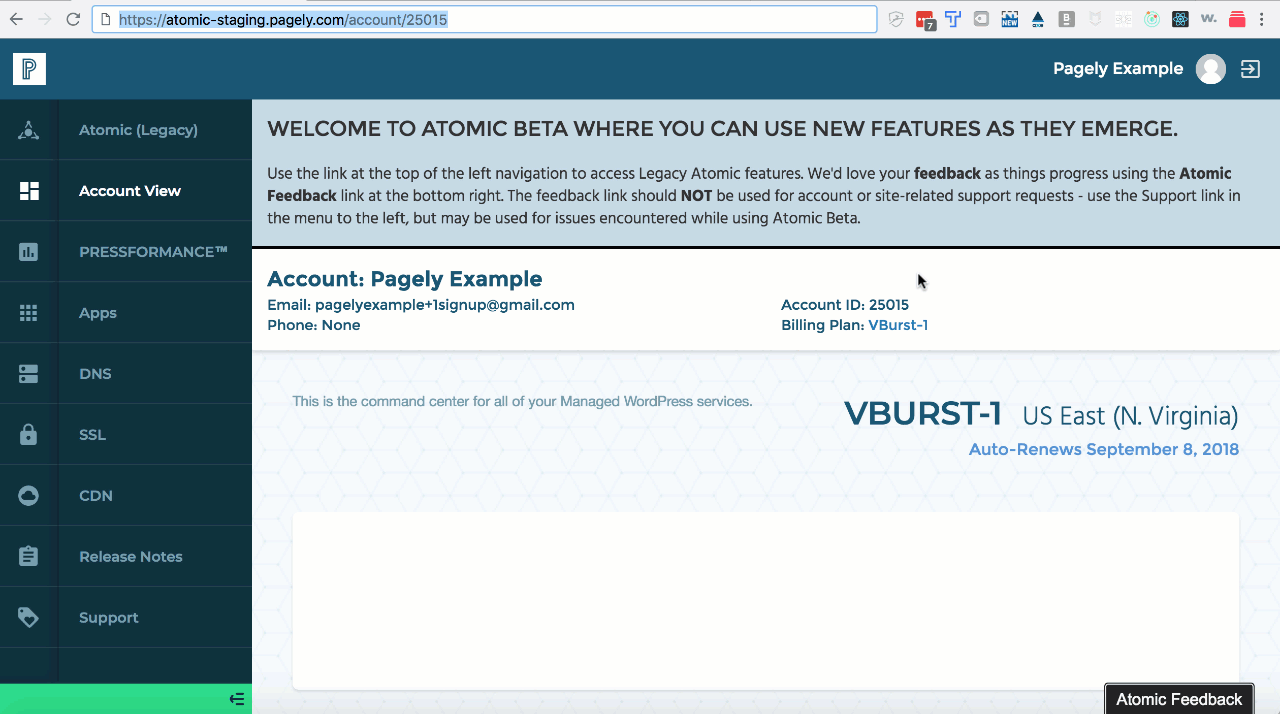Click the CDN cloud icon

coord(29,496)
